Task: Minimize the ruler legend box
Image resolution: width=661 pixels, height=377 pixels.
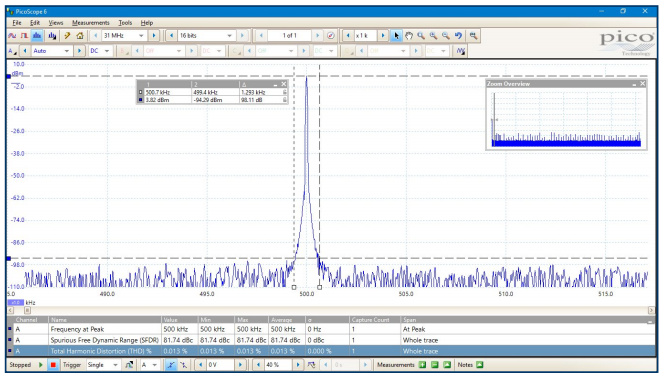Action: [x=275, y=84]
